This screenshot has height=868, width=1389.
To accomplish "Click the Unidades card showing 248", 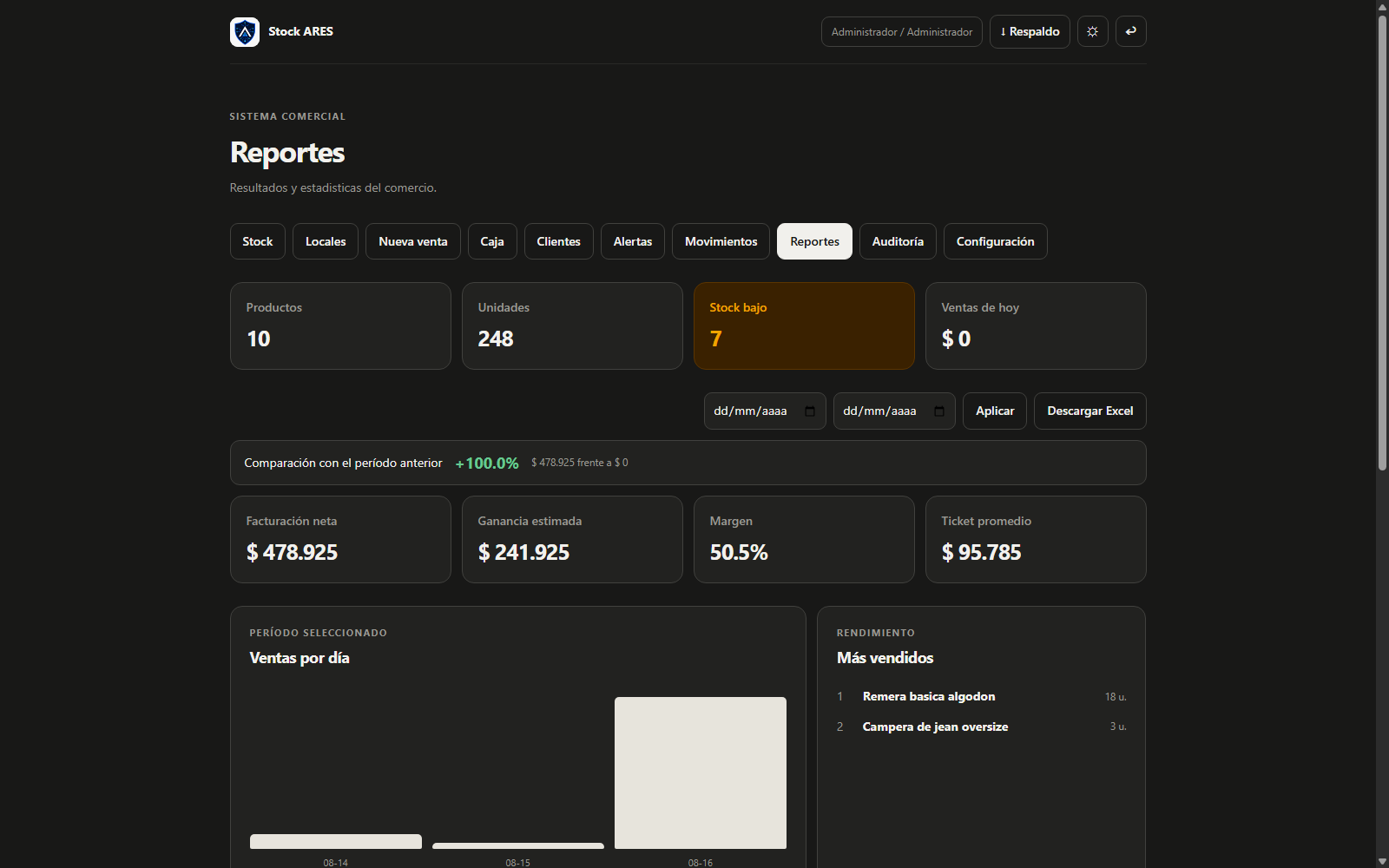I will click(x=572, y=326).
